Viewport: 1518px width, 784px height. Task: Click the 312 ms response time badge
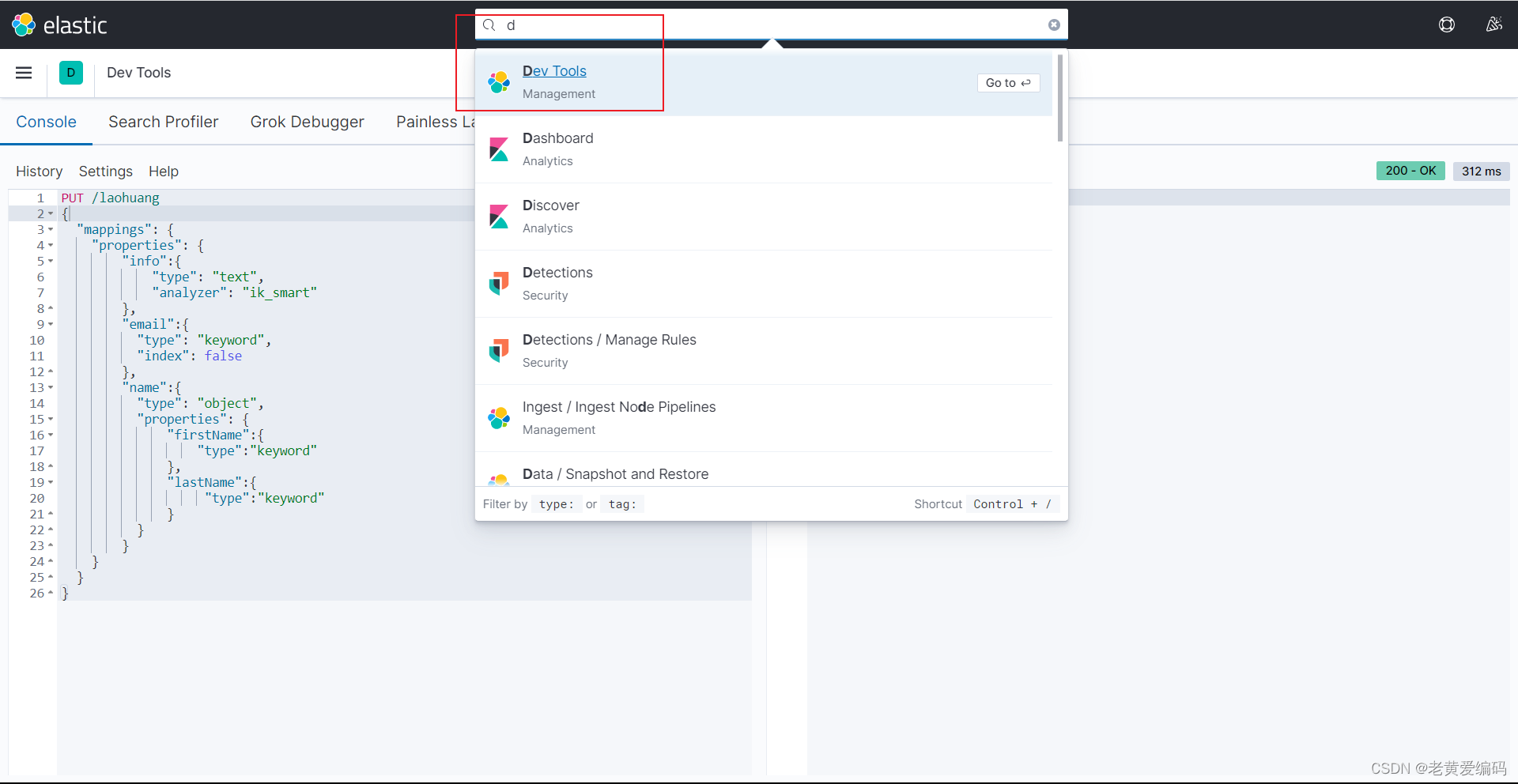point(1481,171)
